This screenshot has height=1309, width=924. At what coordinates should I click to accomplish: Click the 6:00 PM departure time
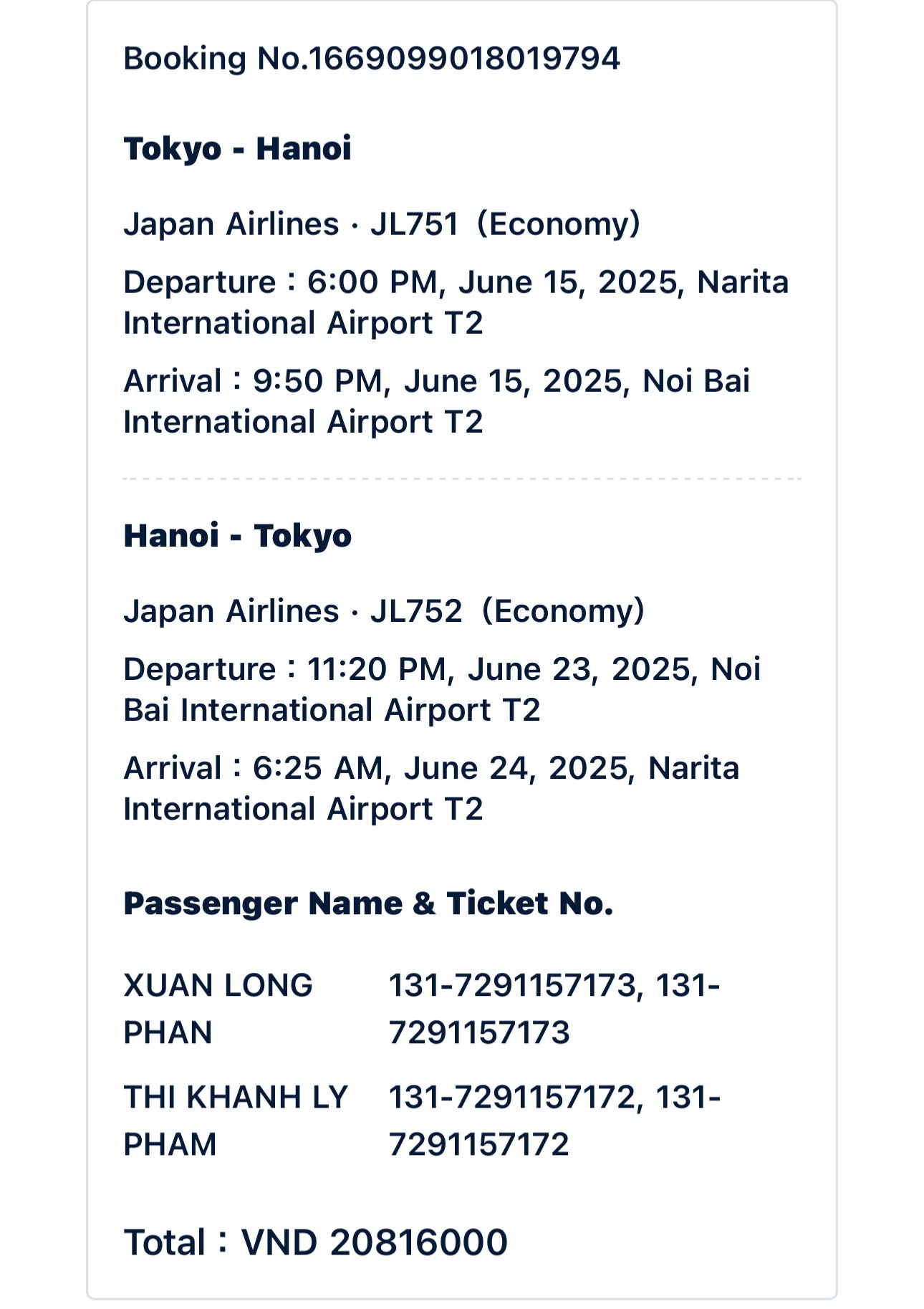click(x=372, y=282)
